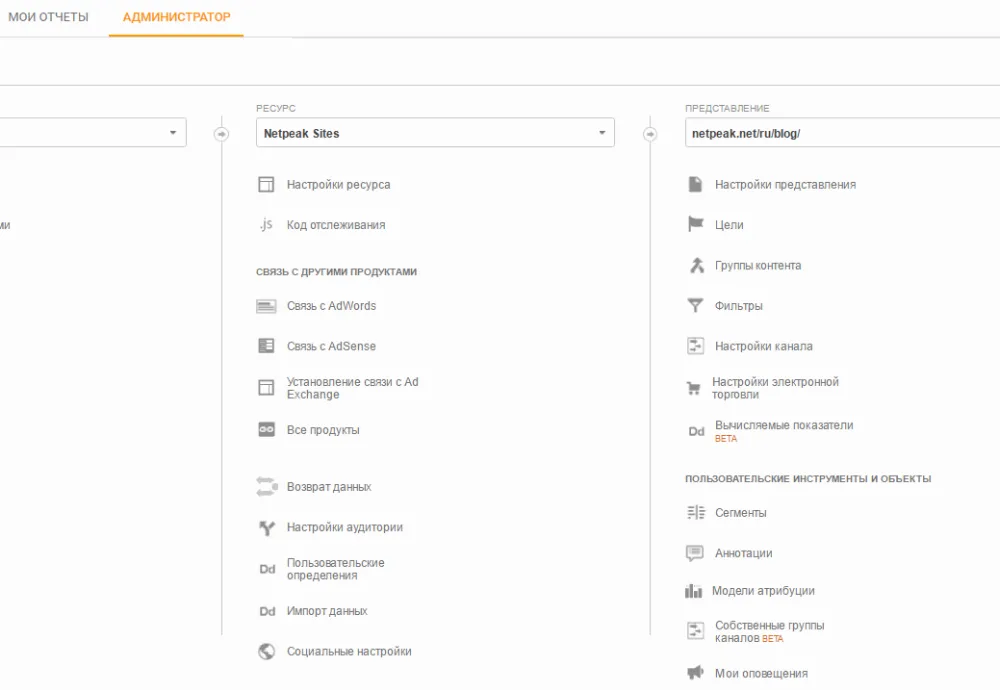
Task: Click the Возврат данных arrows icon
Action: pyautogui.click(x=267, y=487)
